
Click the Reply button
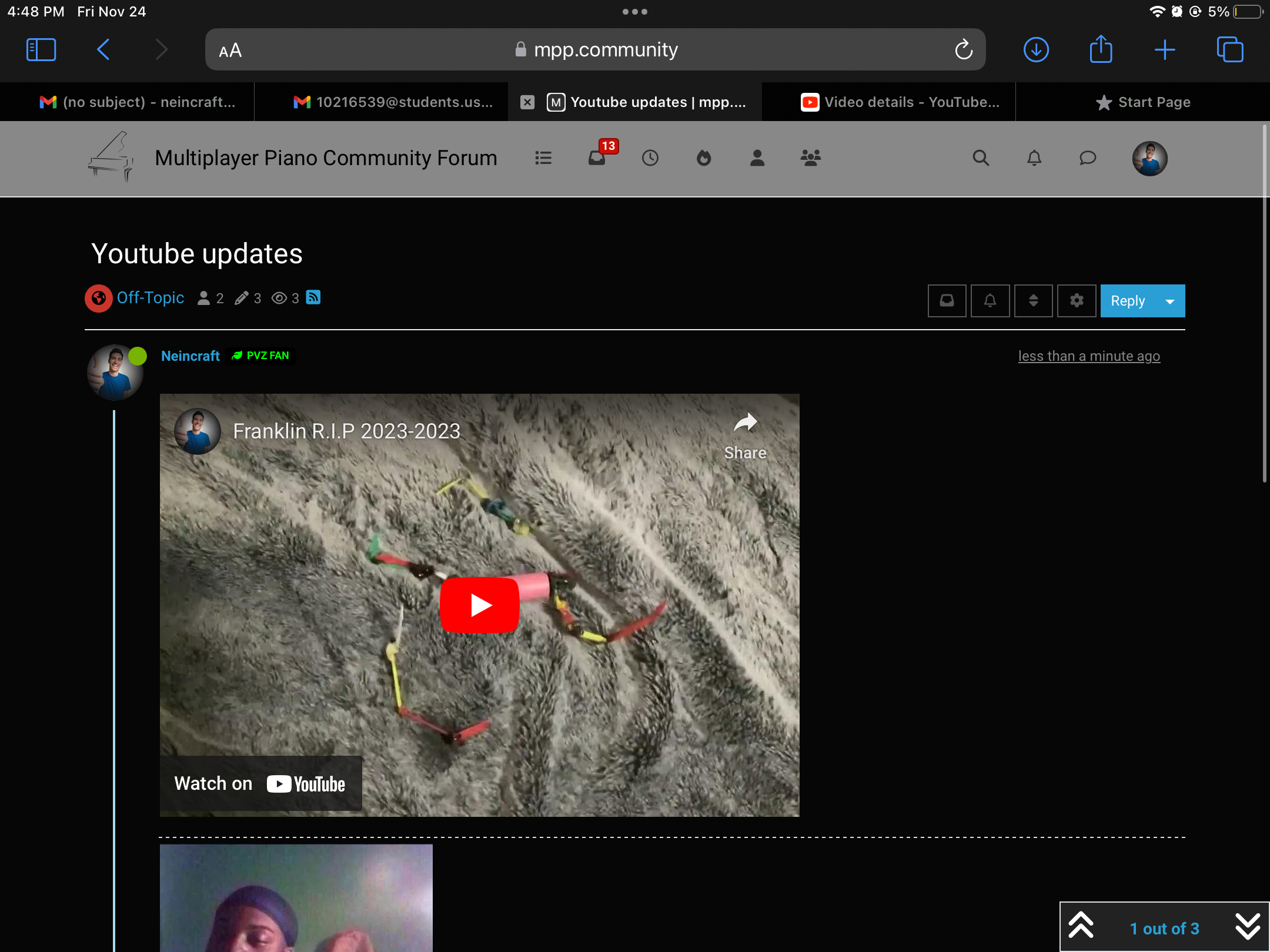tap(1128, 301)
